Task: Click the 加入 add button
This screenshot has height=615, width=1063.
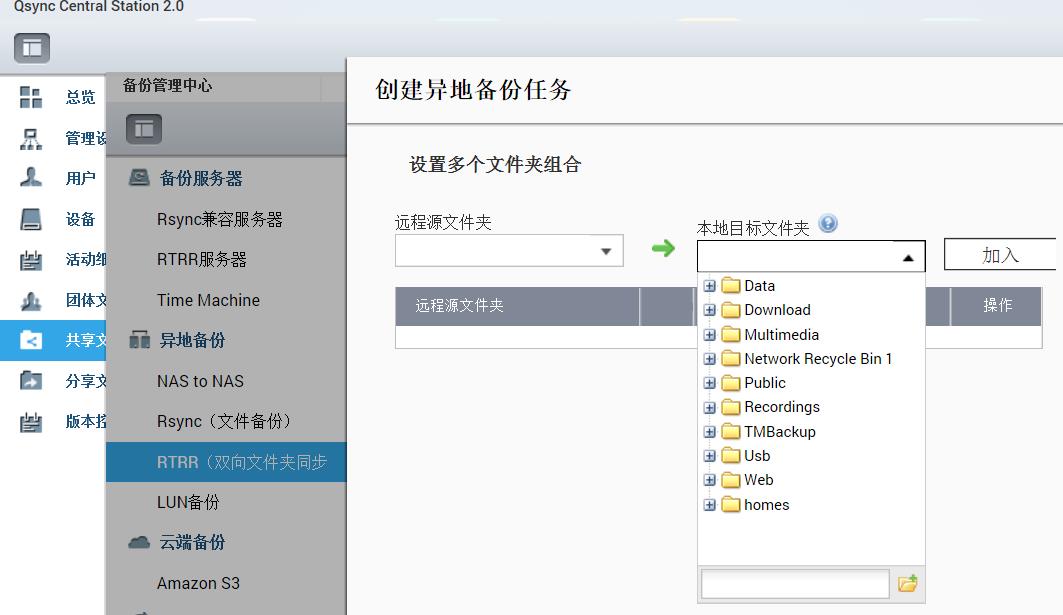Action: tap(999, 255)
